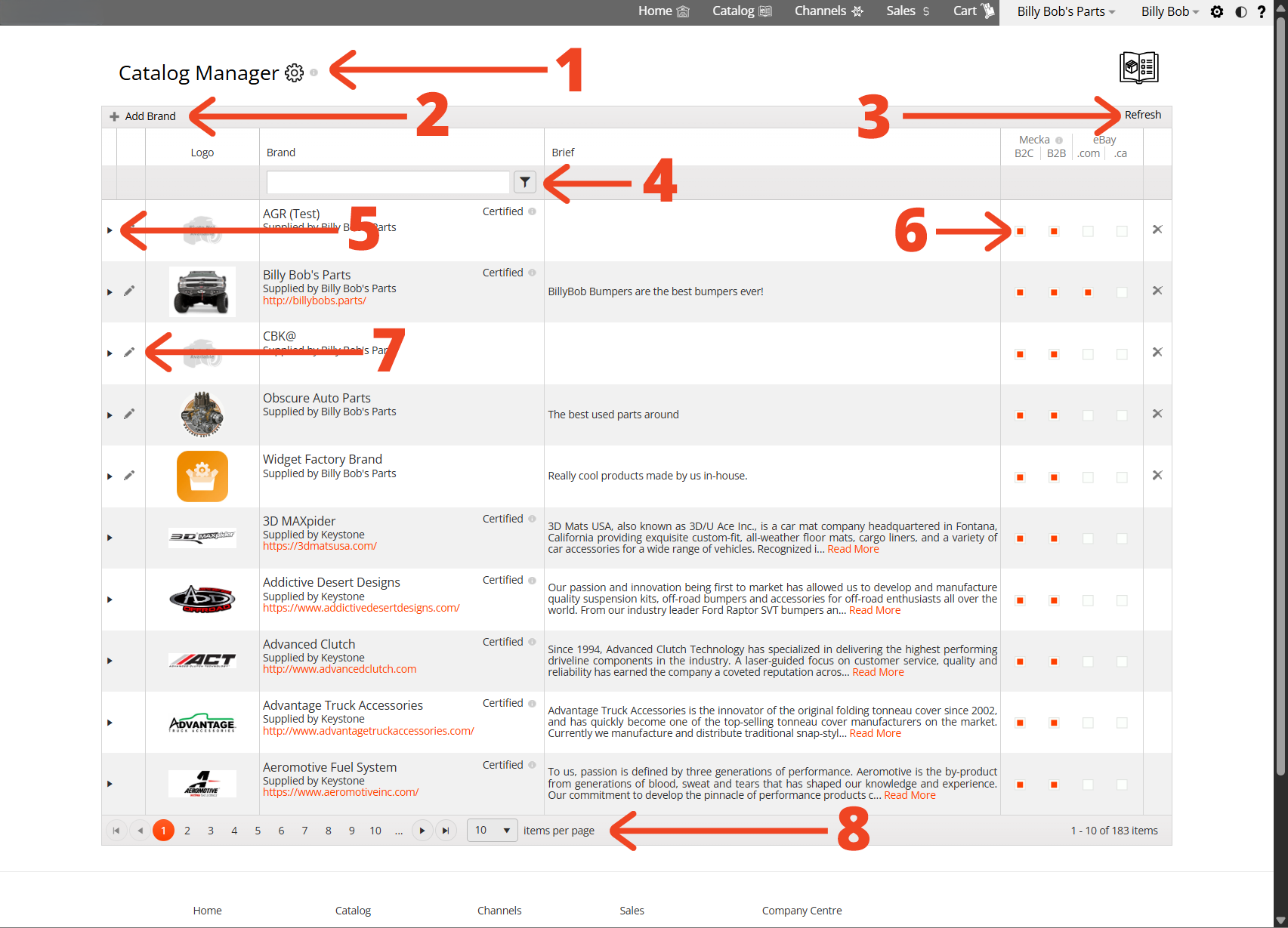Viewport: 1288px width, 928px height.
Task: Open the catalog book icon
Action: 1138,68
